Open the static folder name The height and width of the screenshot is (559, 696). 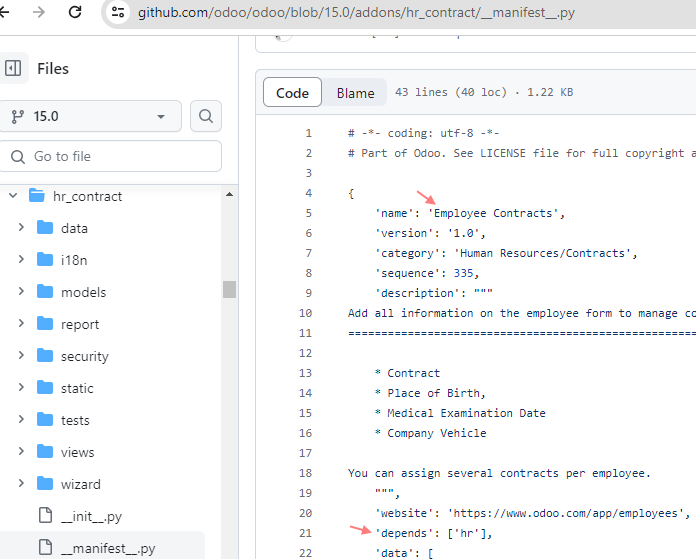tap(77, 388)
